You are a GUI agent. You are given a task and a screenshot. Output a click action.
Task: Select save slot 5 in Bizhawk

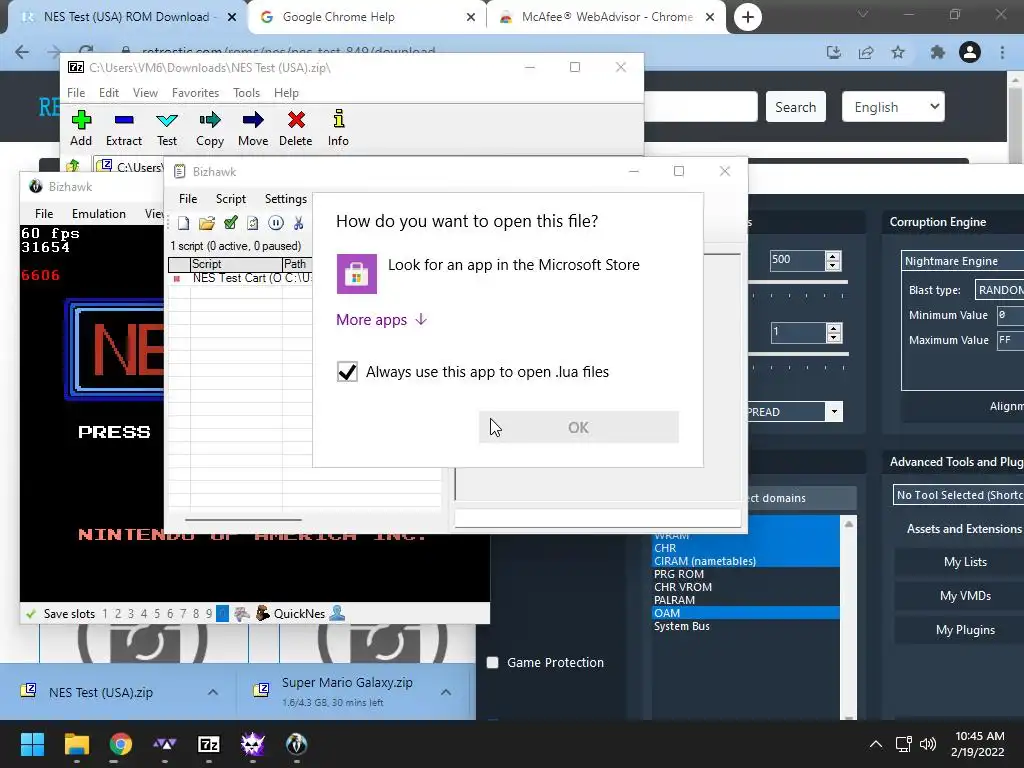coord(157,614)
